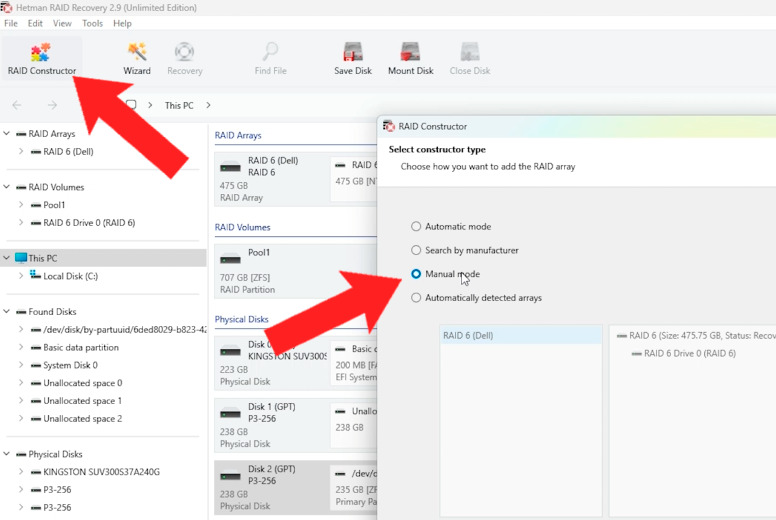Select the /dev/disk/by-partuuid tree entry
776x520 pixels.
[125, 330]
